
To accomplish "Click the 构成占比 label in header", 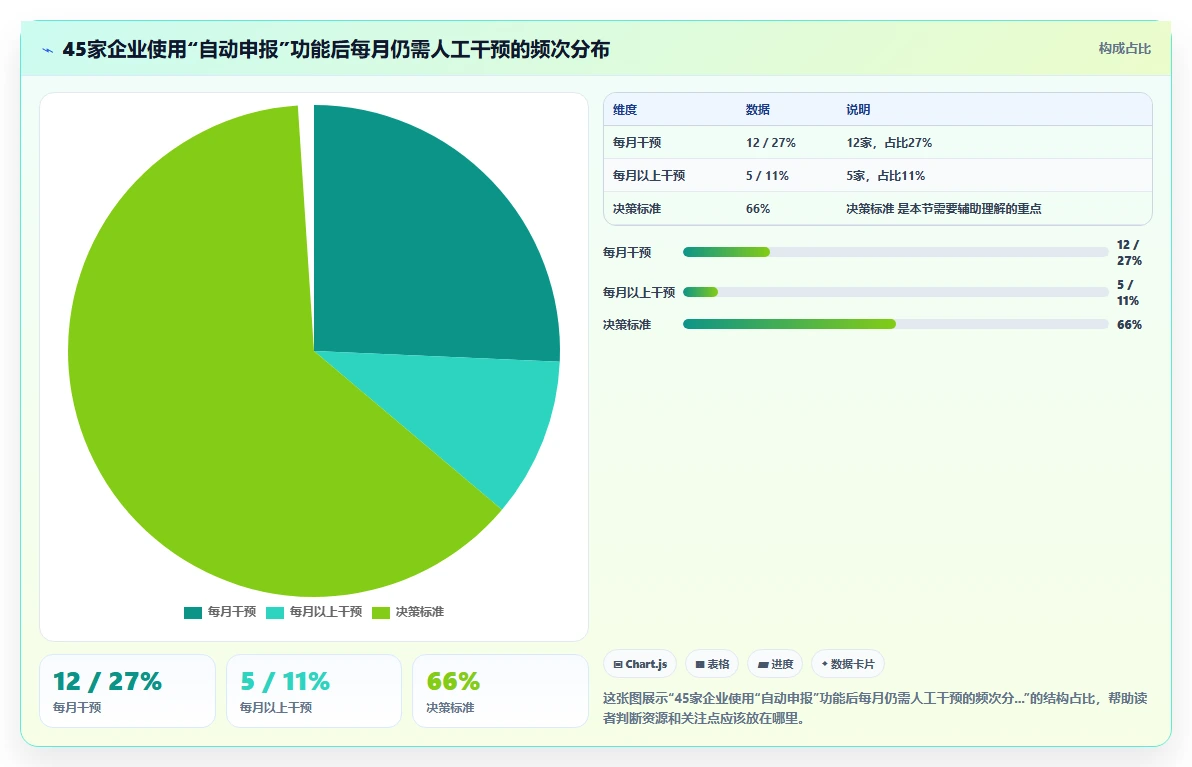I will click(x=1124, y=49).
